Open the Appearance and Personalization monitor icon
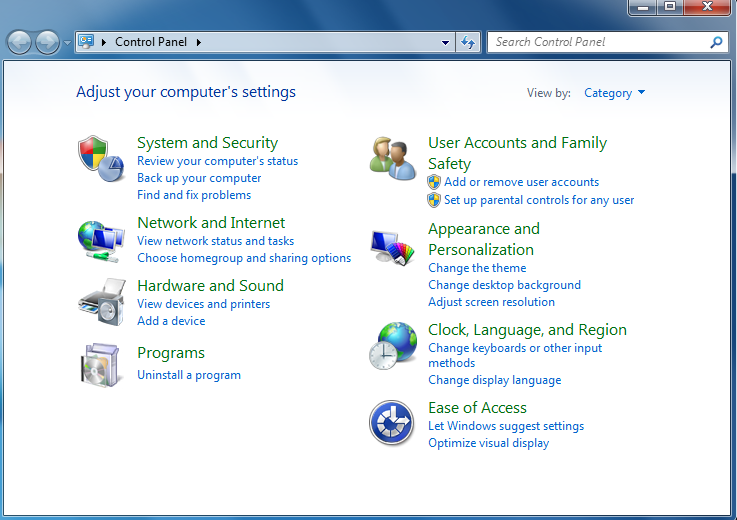737x520 pixels. point(392,247)
